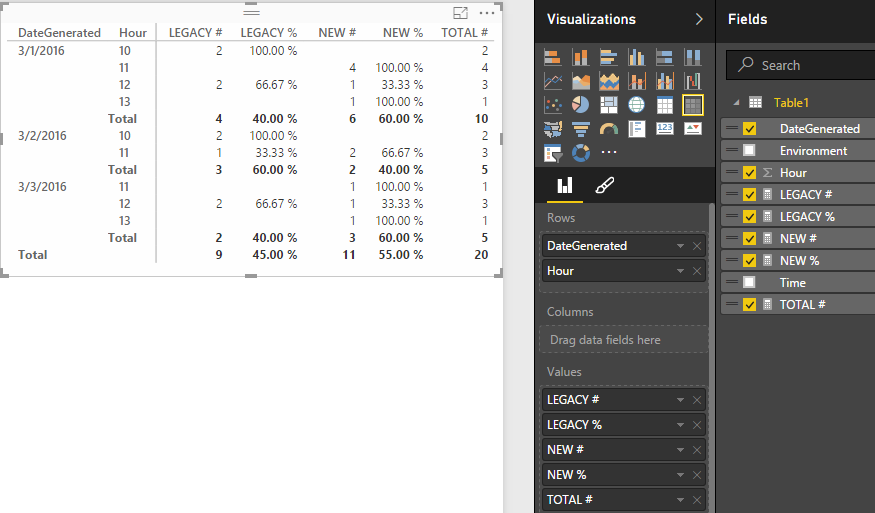Select the table visual

664,105
